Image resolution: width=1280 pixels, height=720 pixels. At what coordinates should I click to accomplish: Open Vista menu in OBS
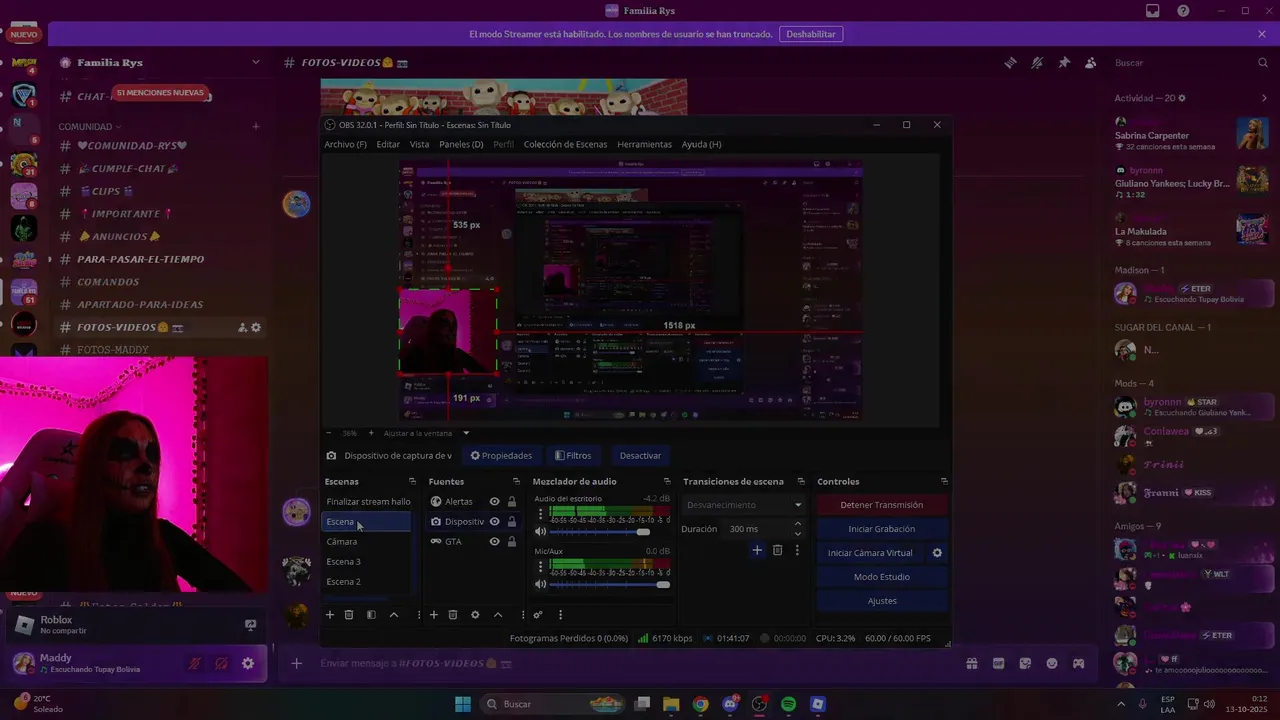(x=419, y=144)
